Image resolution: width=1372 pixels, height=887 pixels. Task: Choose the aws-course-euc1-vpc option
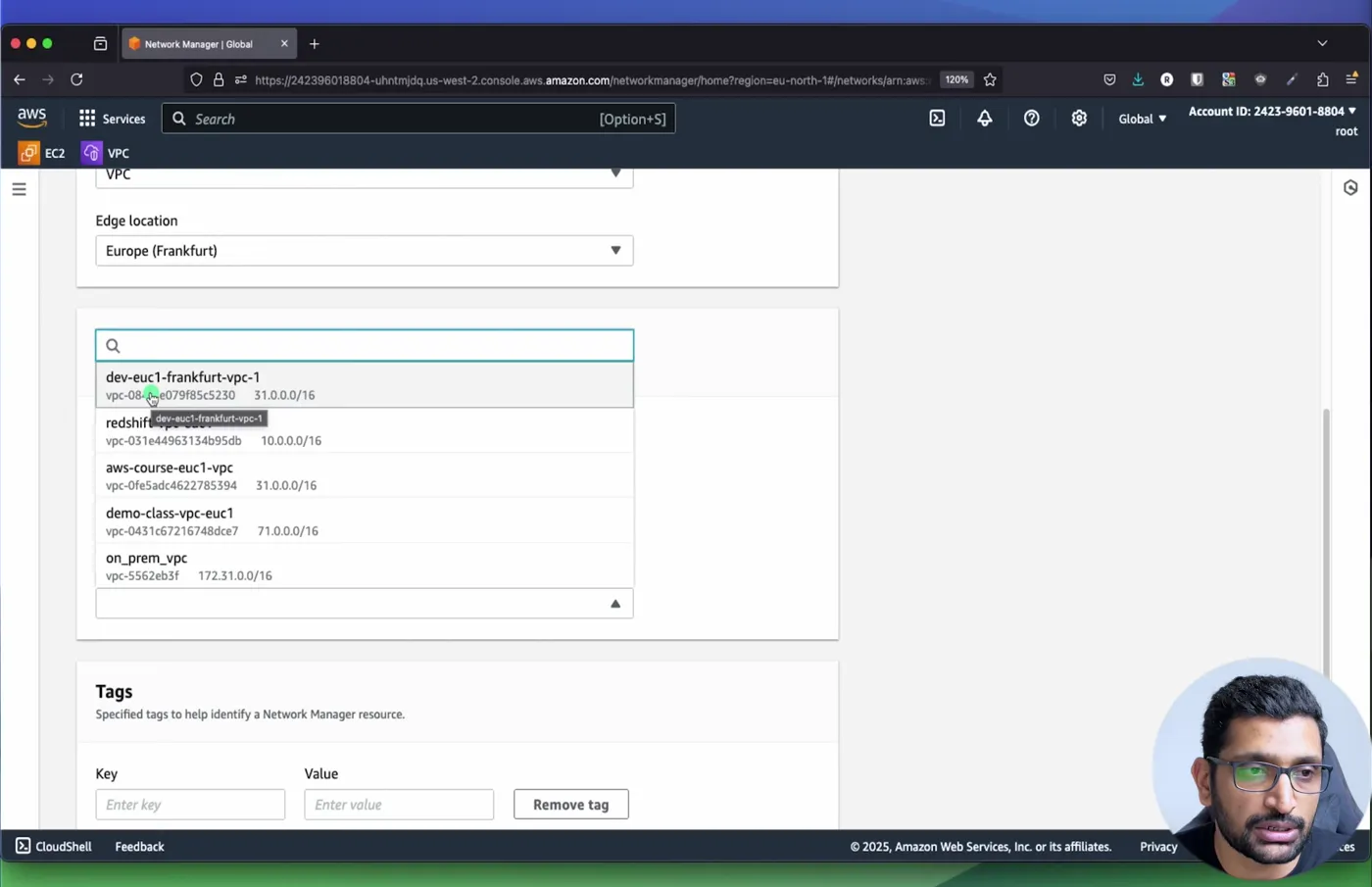point(365,475)
